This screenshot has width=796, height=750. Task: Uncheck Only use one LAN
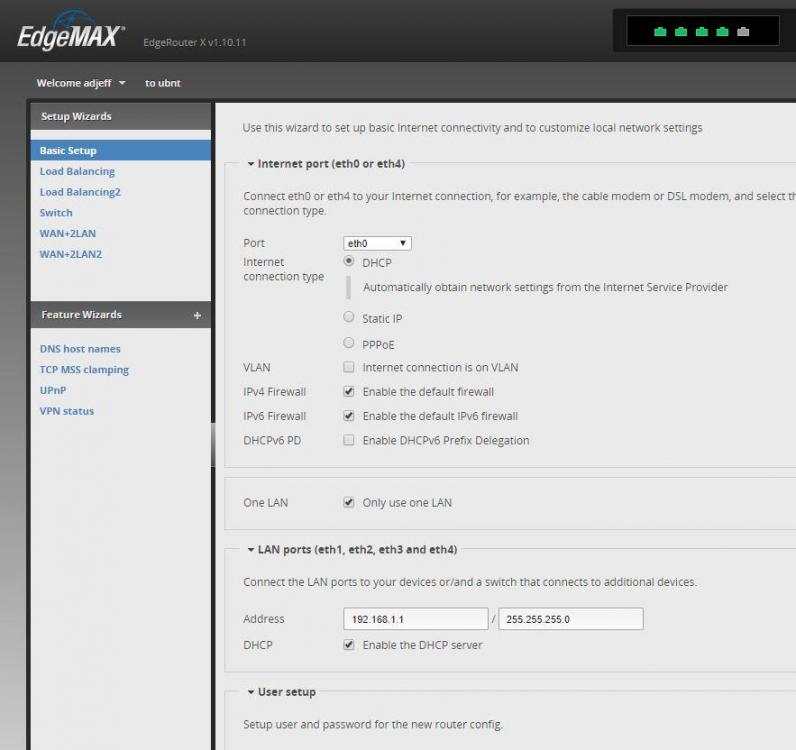(349, 502)
